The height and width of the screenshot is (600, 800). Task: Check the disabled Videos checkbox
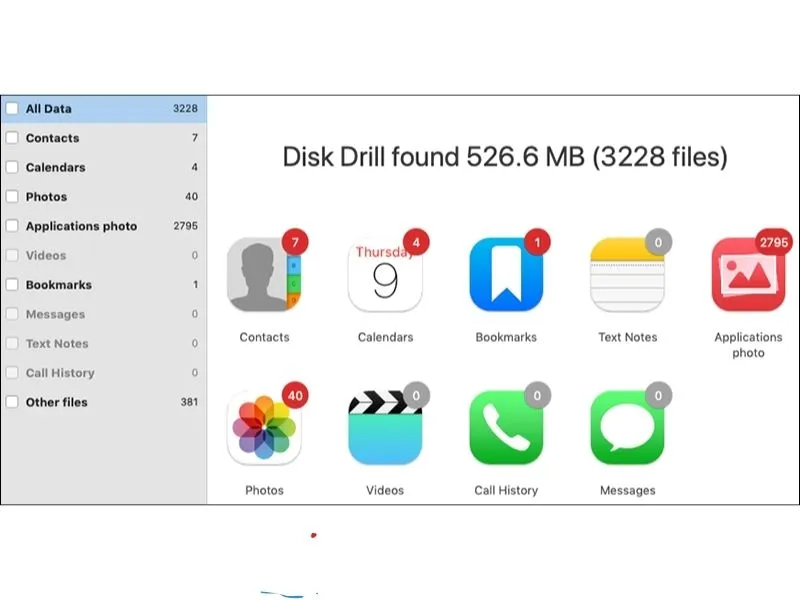coord(12,255)
